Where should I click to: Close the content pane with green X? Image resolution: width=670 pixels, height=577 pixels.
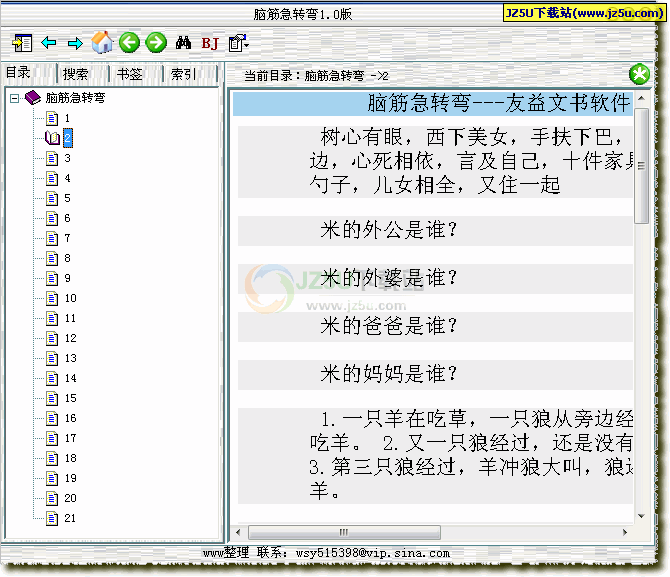pos(639,74)
